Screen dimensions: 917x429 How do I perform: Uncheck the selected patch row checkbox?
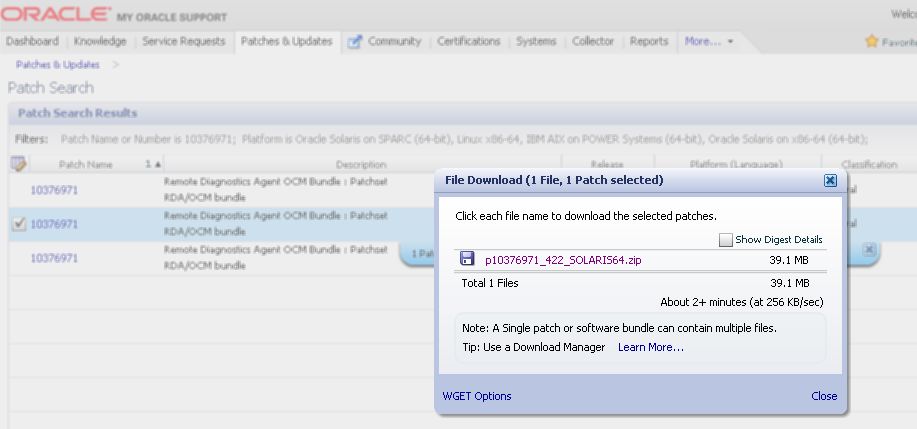(x=18, y=224)
